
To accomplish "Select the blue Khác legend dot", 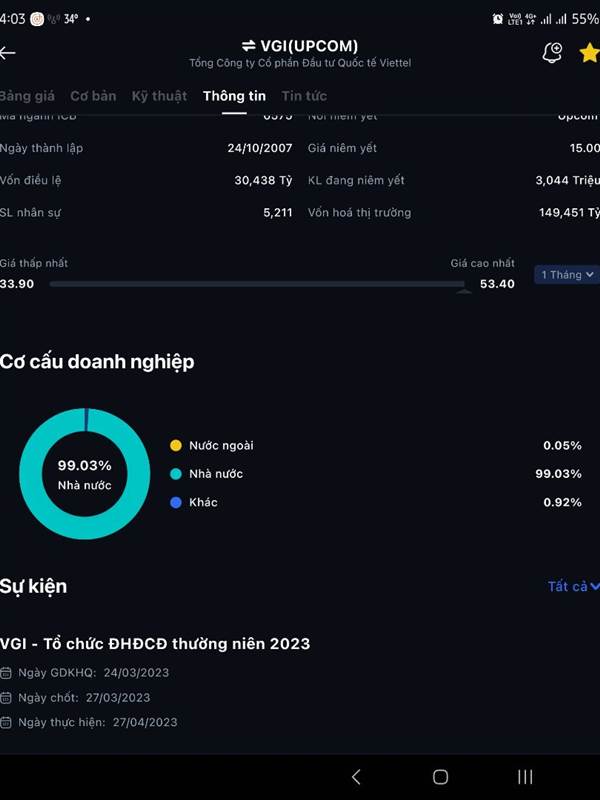I will point(176,503).
